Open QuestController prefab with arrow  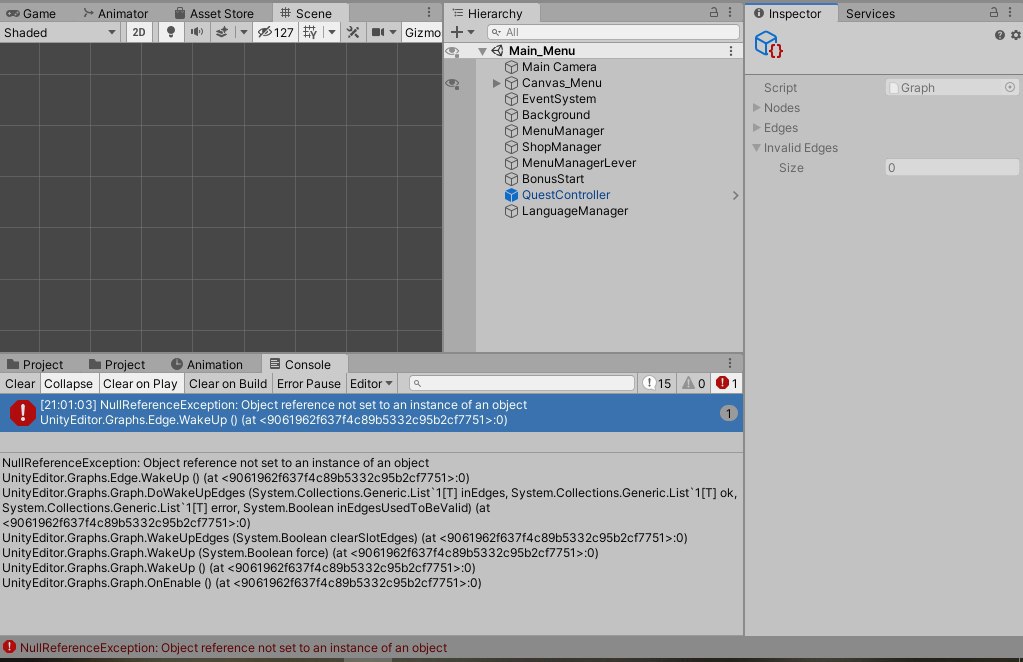(x=735, y=195)
